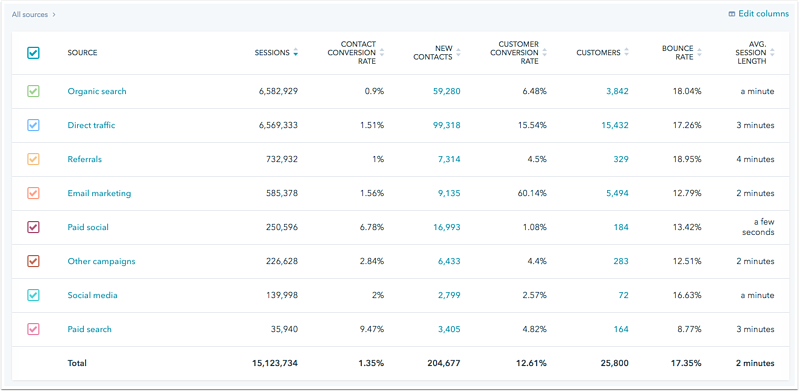Sort by Customers column arrows
Screen dimensions: 799x391
pyautogui.click(x=626, y=53)
